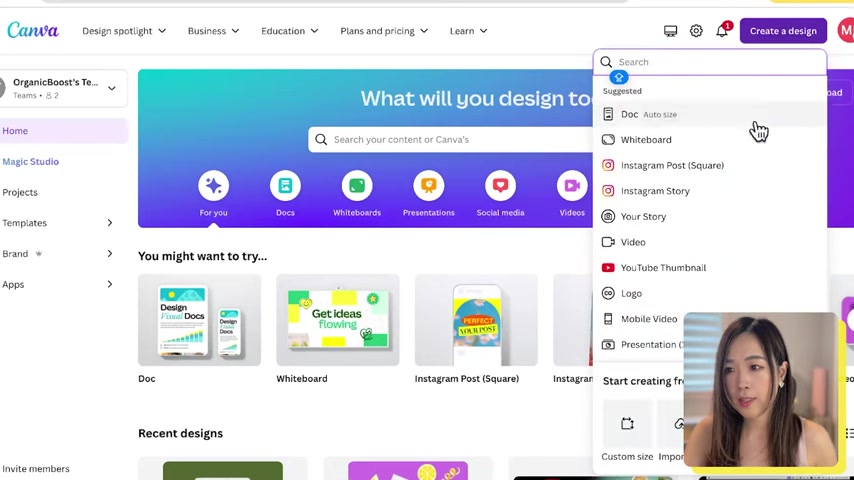Click the YouTube Thumbnail icon
Image resolution: width=854 pixels, height=480 pixels.
(608, 268)
